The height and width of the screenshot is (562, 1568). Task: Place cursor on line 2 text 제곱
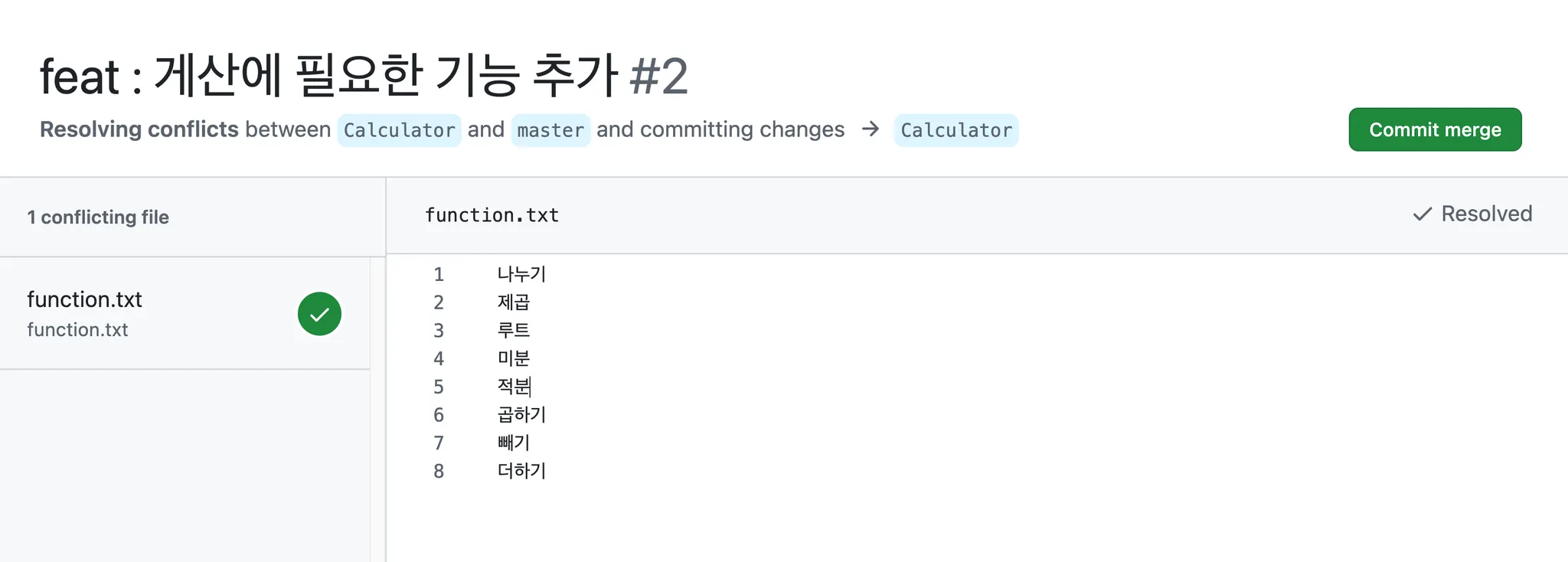pyautogui.click(x=513, y=302)
